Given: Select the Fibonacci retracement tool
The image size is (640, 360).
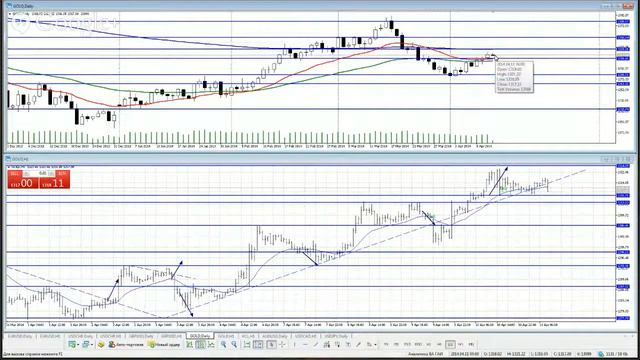Looking at the screenshot, I should (338, 344).
